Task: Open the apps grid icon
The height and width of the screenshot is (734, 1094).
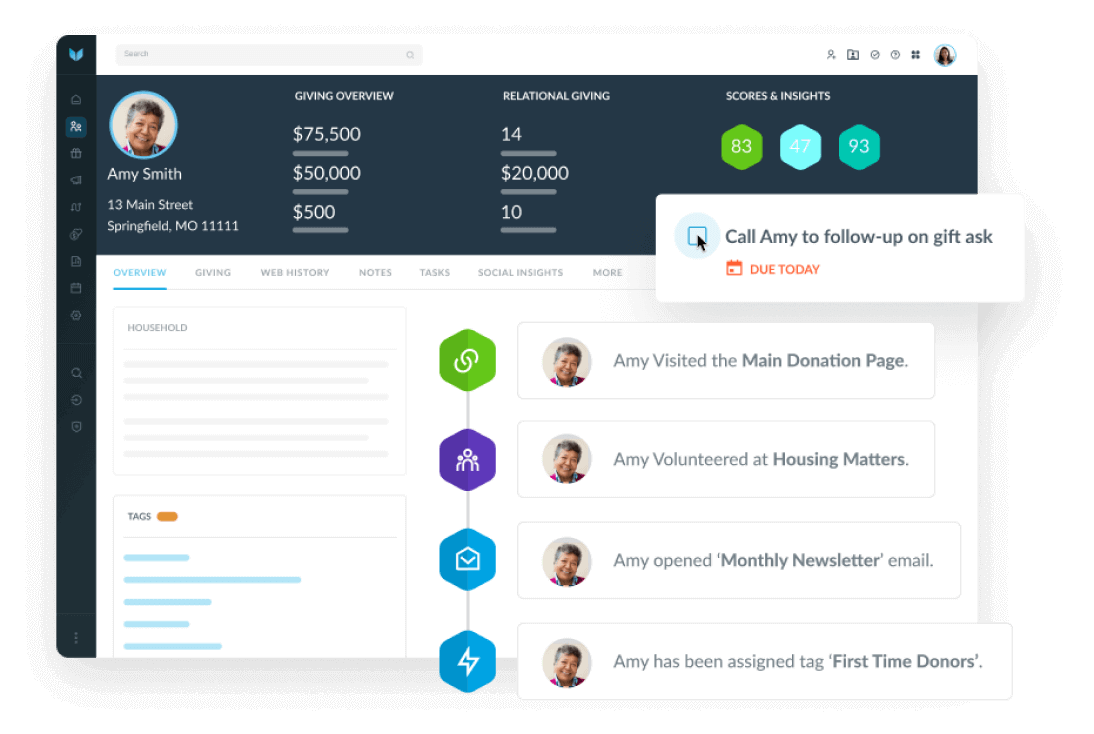Action: pos(915,55)
